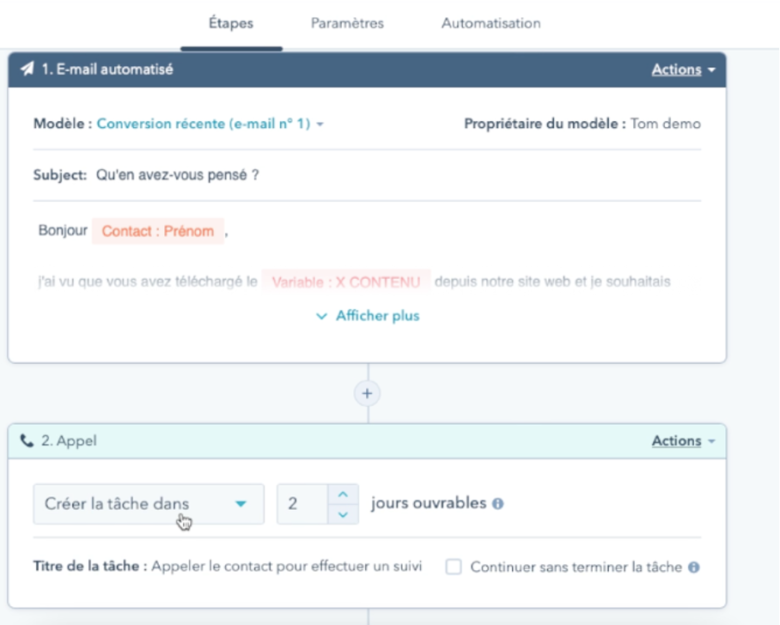Click the days number input field
The height and width of the screenshot is (625, 780).
click(x=302, y=504)
